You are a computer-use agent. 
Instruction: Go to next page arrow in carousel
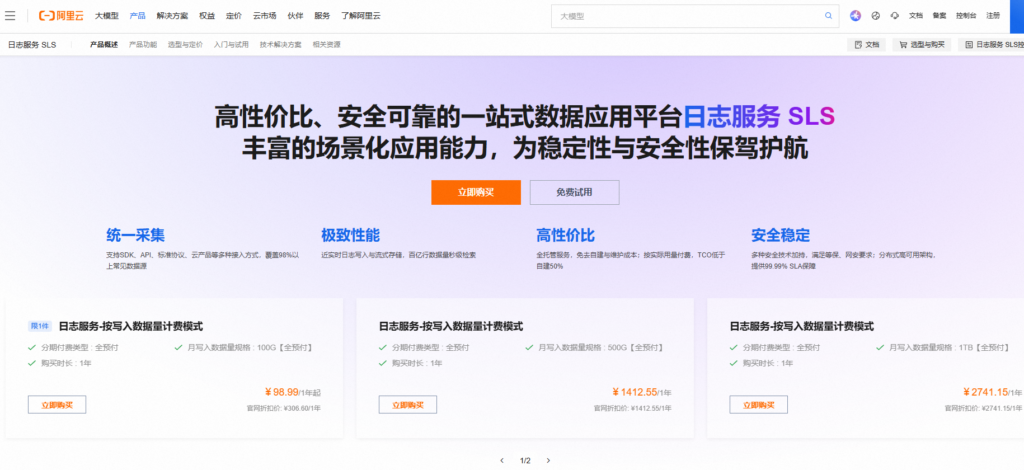(549, 460)
